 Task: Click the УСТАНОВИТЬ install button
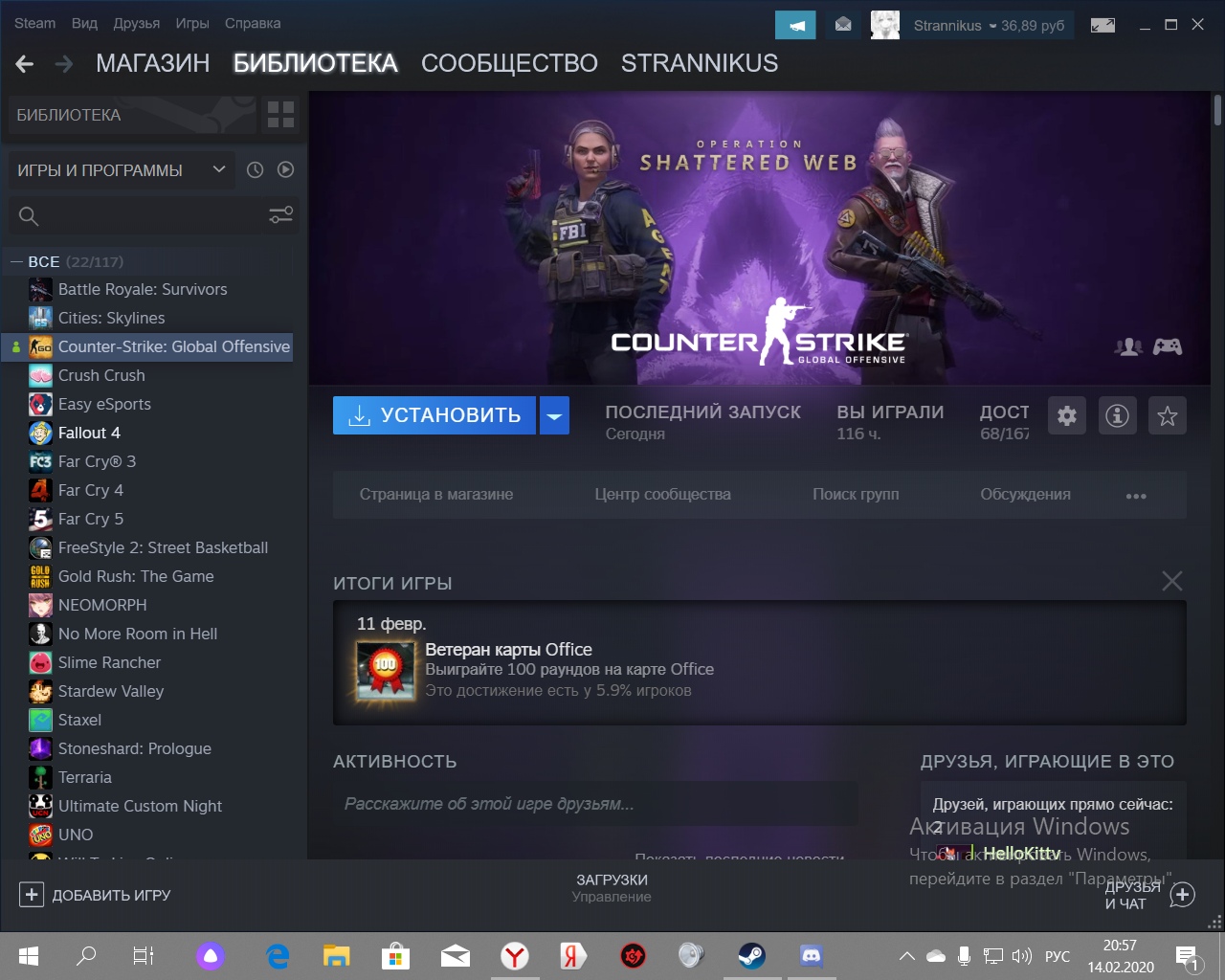(434, 415)
